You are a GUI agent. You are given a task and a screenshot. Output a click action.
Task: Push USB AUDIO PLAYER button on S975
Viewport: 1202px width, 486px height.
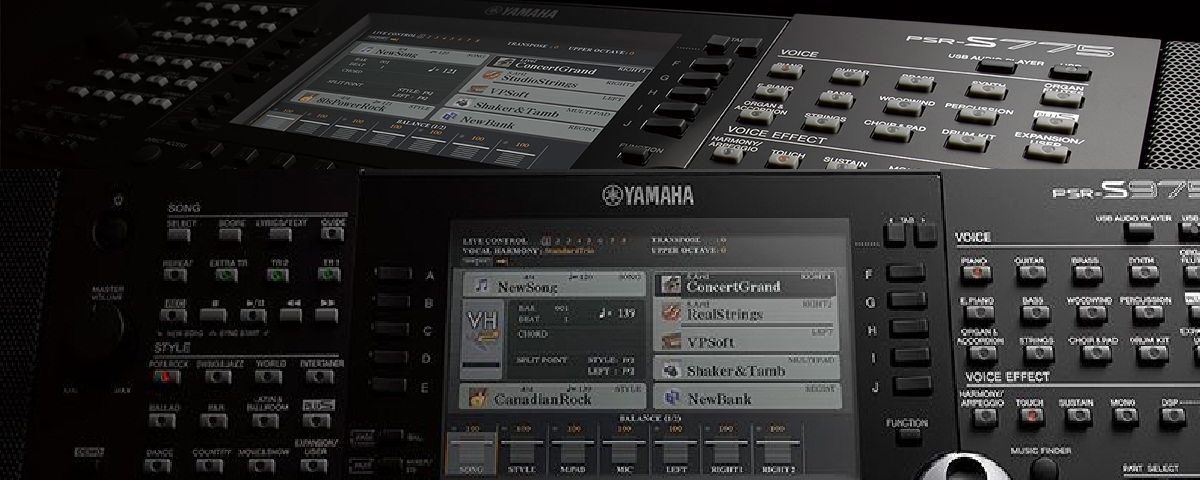[1137, 230]
